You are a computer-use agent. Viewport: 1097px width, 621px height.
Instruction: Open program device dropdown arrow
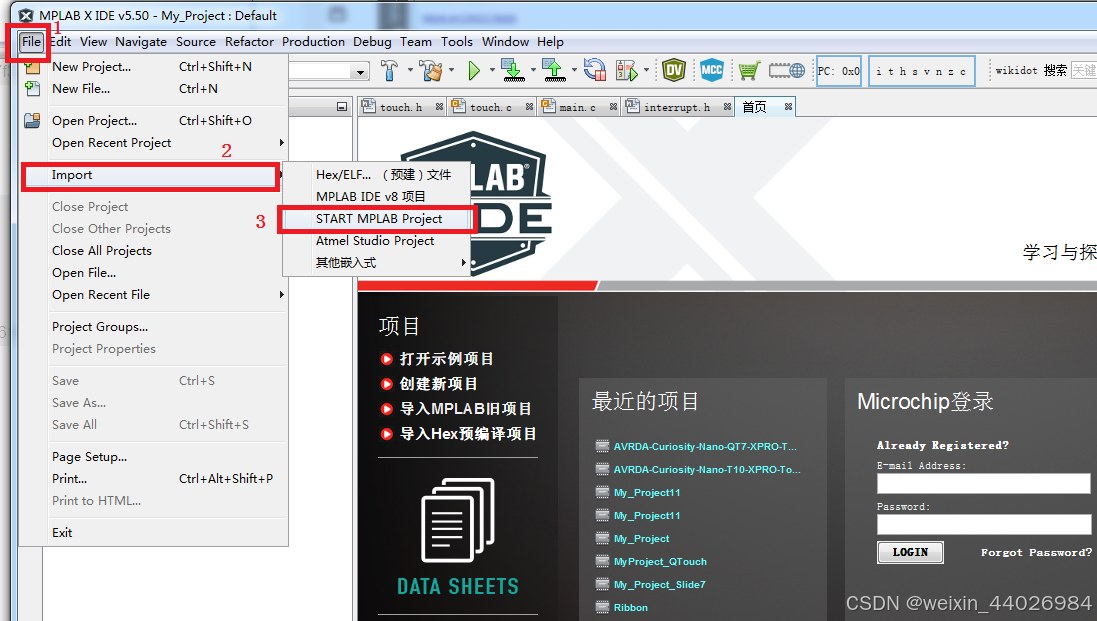tap(533, 70)
